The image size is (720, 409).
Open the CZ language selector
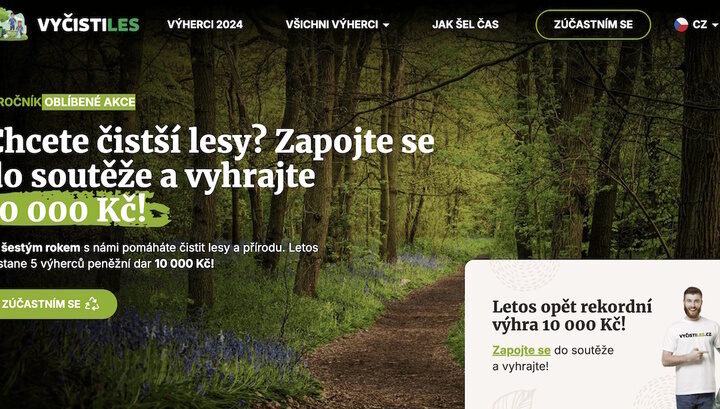696,24
